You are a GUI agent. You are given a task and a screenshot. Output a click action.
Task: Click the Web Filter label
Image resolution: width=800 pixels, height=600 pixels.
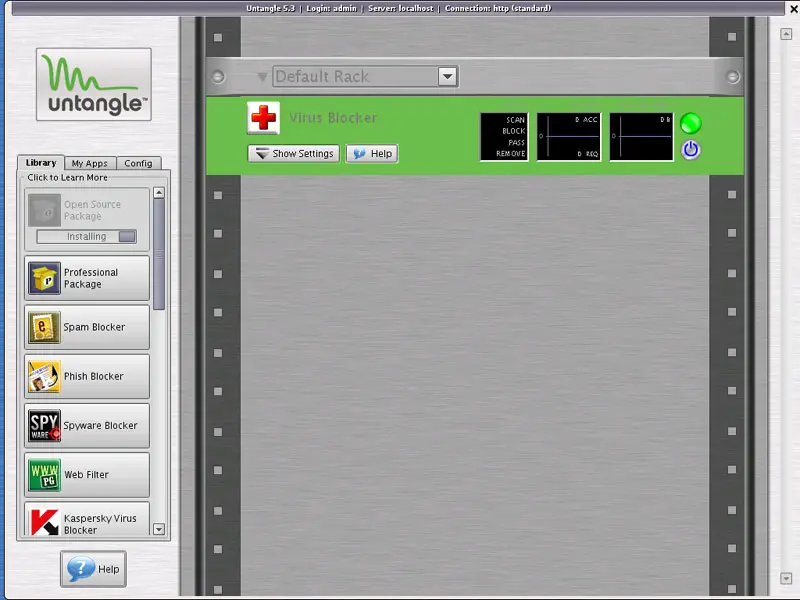pos(86,475)
